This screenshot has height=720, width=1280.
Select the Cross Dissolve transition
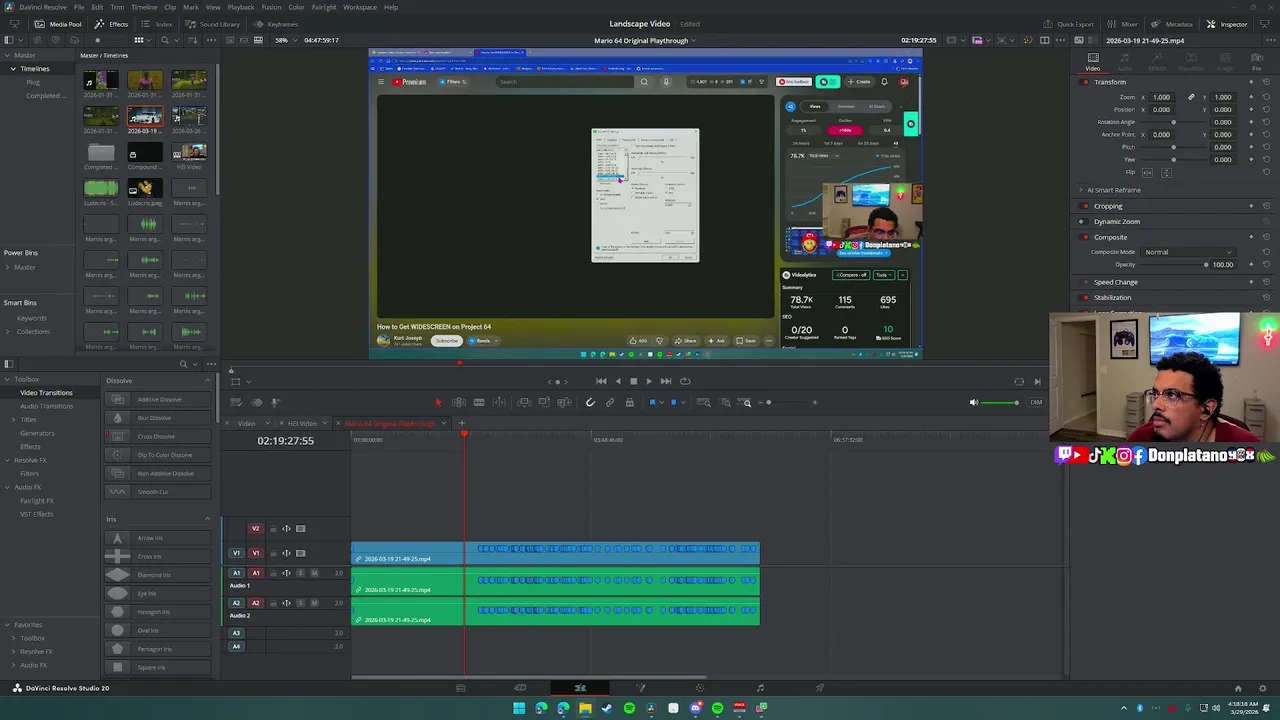point(158,436)
